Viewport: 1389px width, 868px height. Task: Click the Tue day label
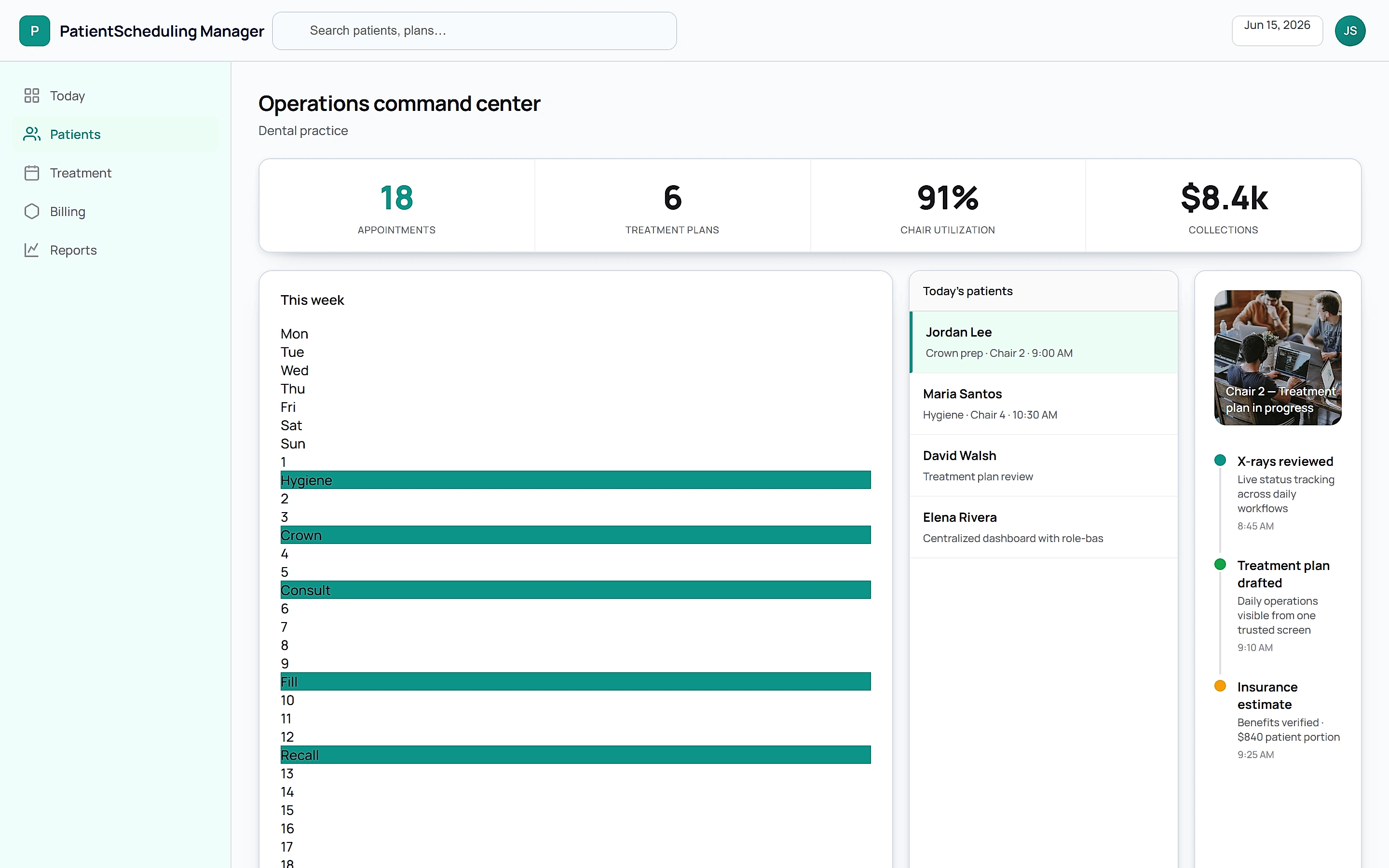pos(292,352)
